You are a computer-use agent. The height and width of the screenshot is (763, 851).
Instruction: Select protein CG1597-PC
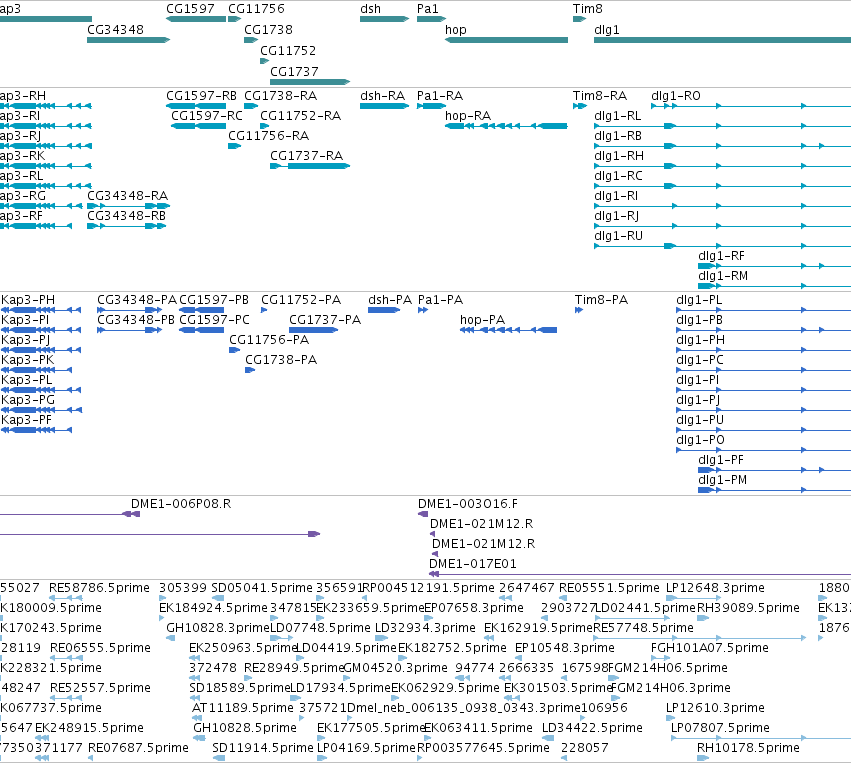pyautogui.click(x=201, y=330)
